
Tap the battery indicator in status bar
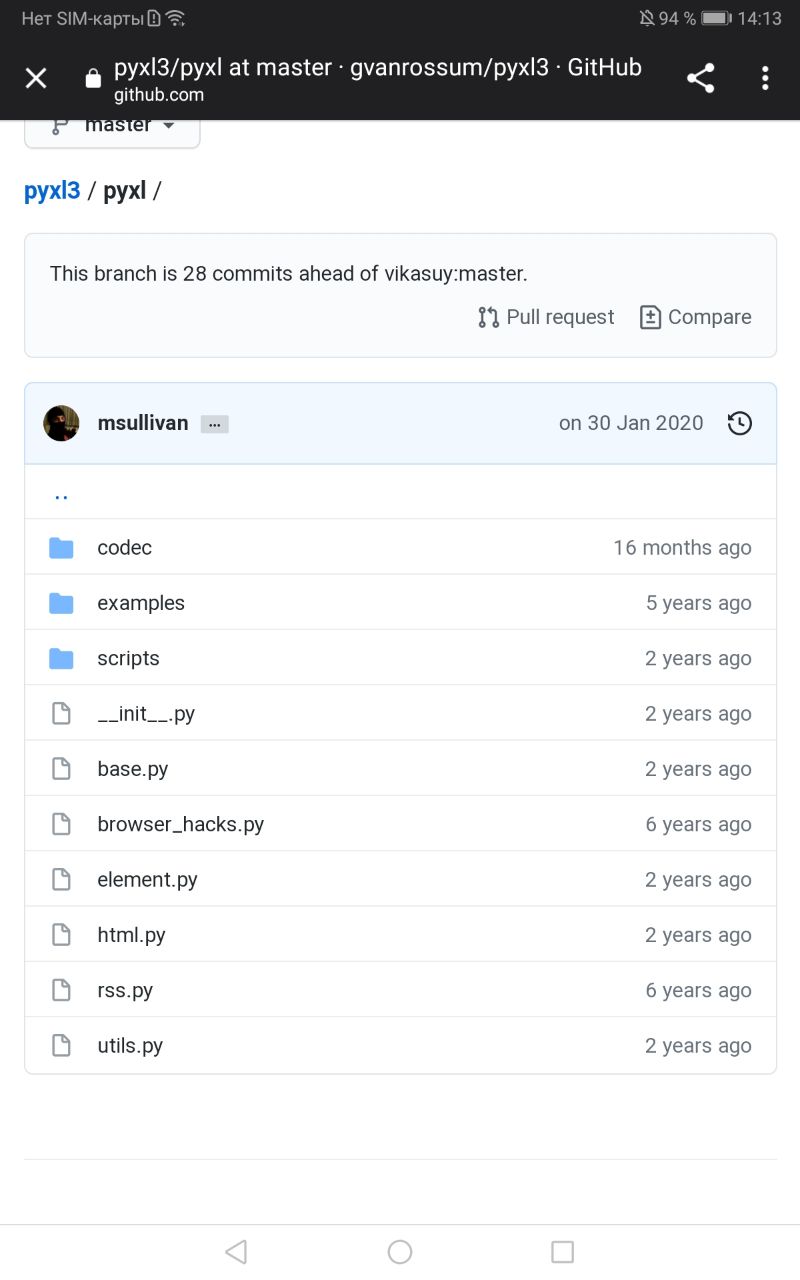click(x=717, y=18)
